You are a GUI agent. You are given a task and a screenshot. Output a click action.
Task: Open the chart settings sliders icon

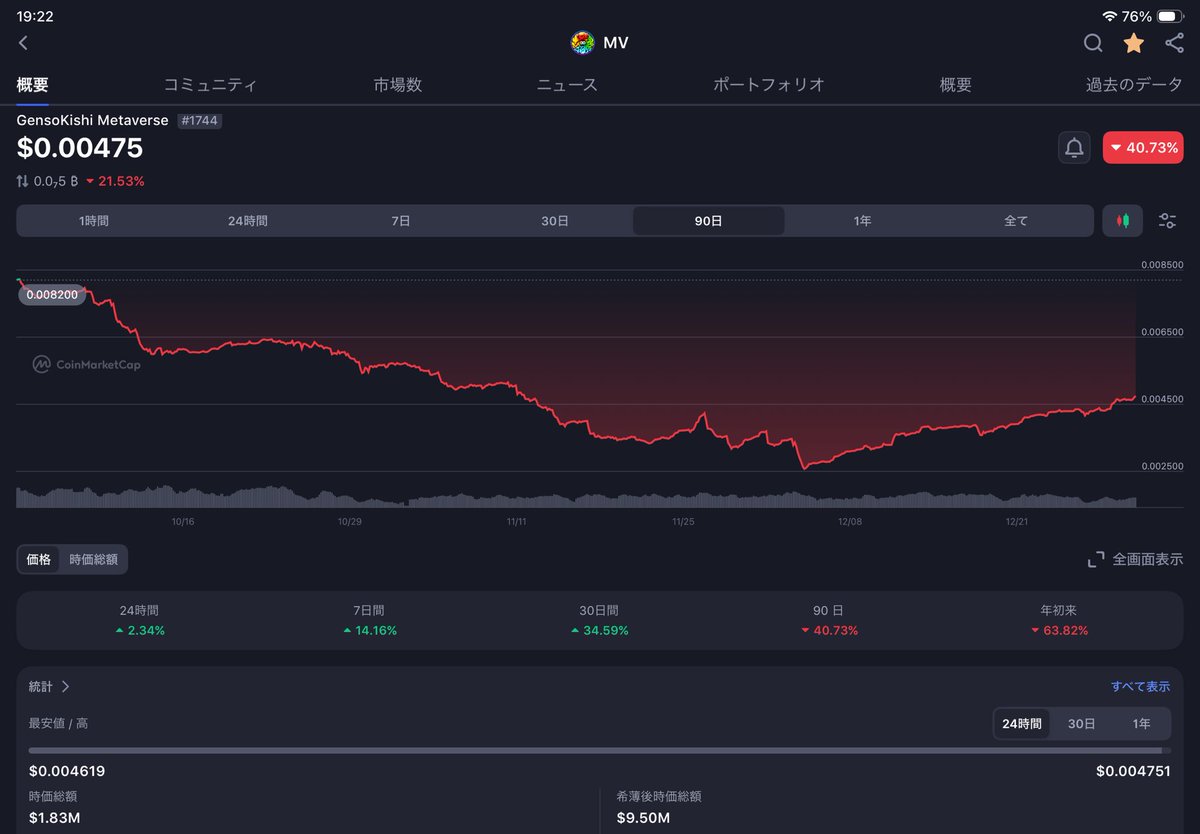pyautogui.click(x=1167, y=221)
